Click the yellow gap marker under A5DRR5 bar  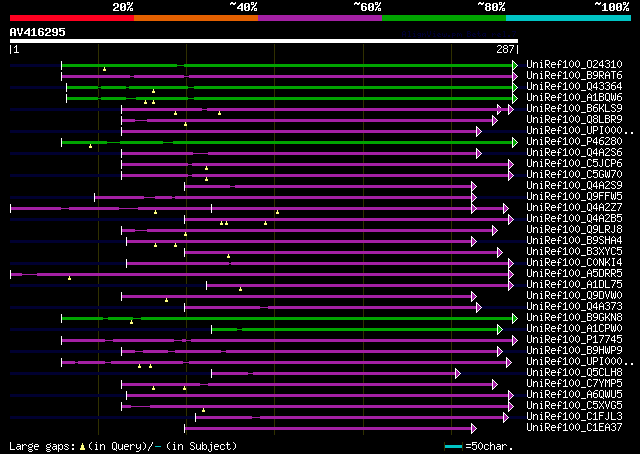coord(69,278)
